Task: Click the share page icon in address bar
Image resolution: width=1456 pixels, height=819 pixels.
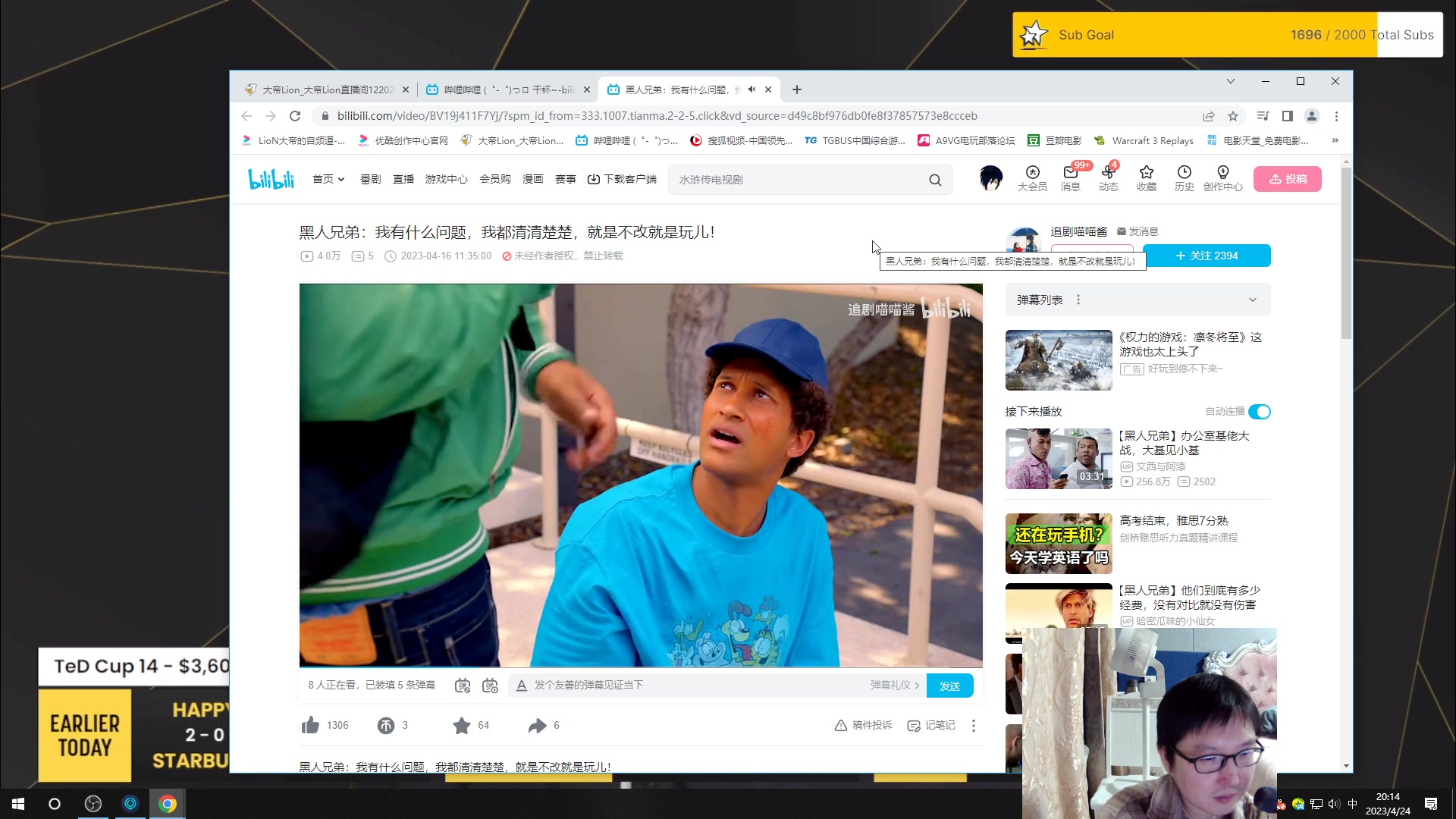Action: [x=1209, y=116]
